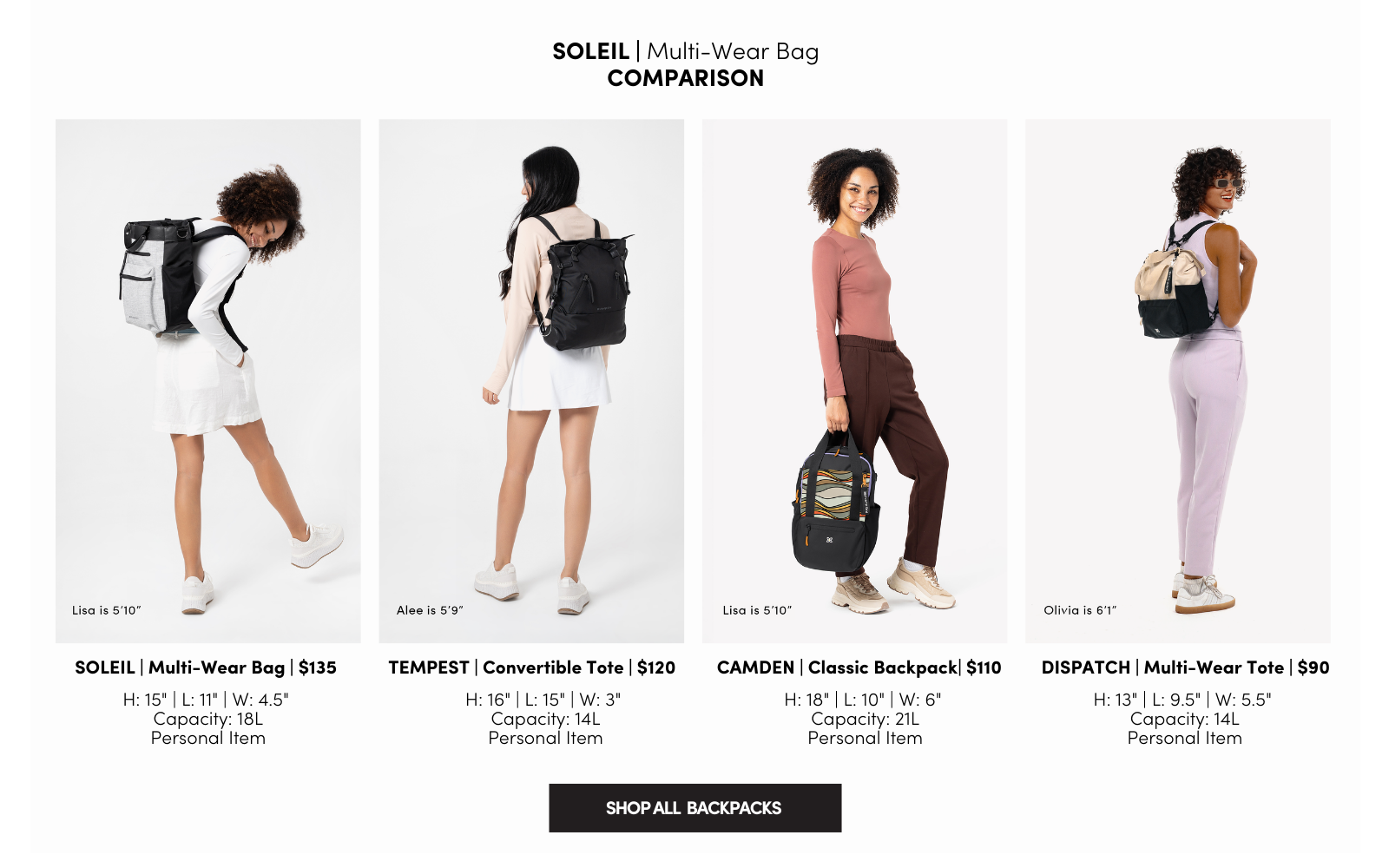
Task: Select the CAMDEN Classic Backpack $110 title
Action: [x=859, y=667]
